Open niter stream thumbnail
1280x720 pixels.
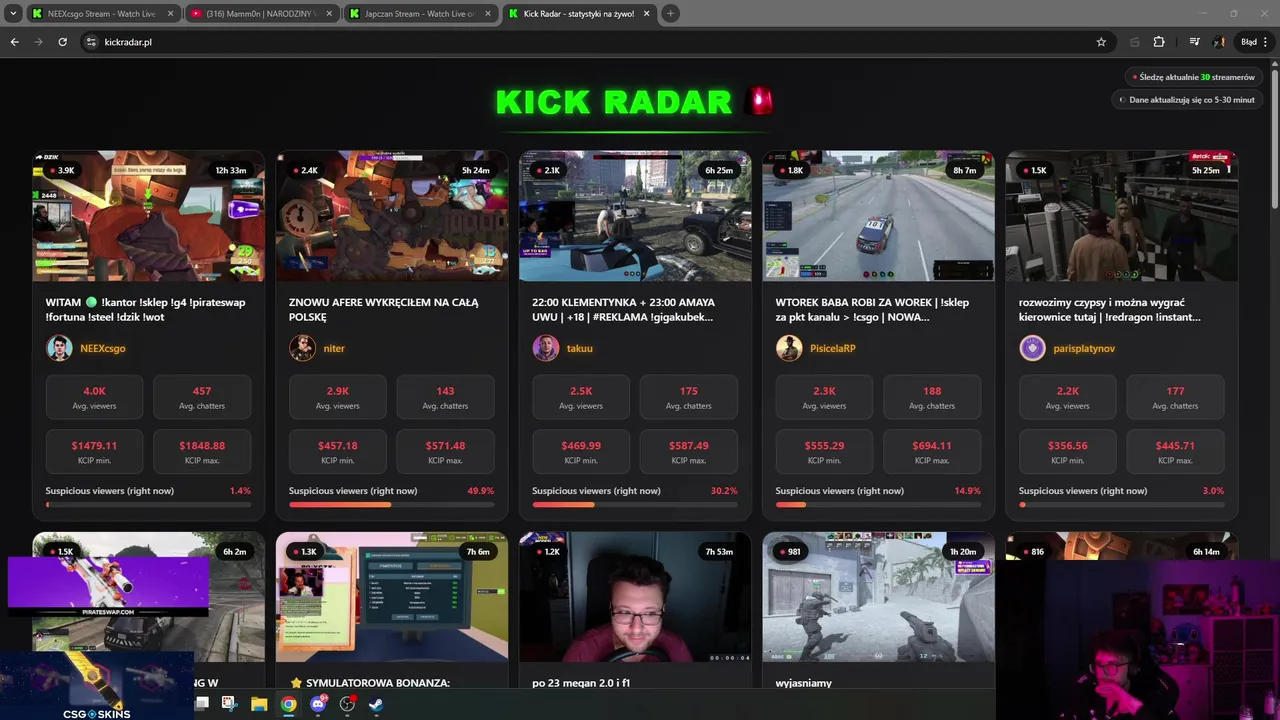(392, 217)
